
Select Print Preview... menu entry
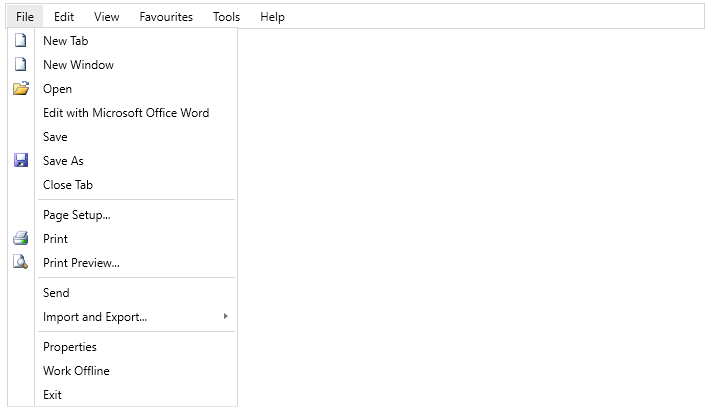pos(123,263)
